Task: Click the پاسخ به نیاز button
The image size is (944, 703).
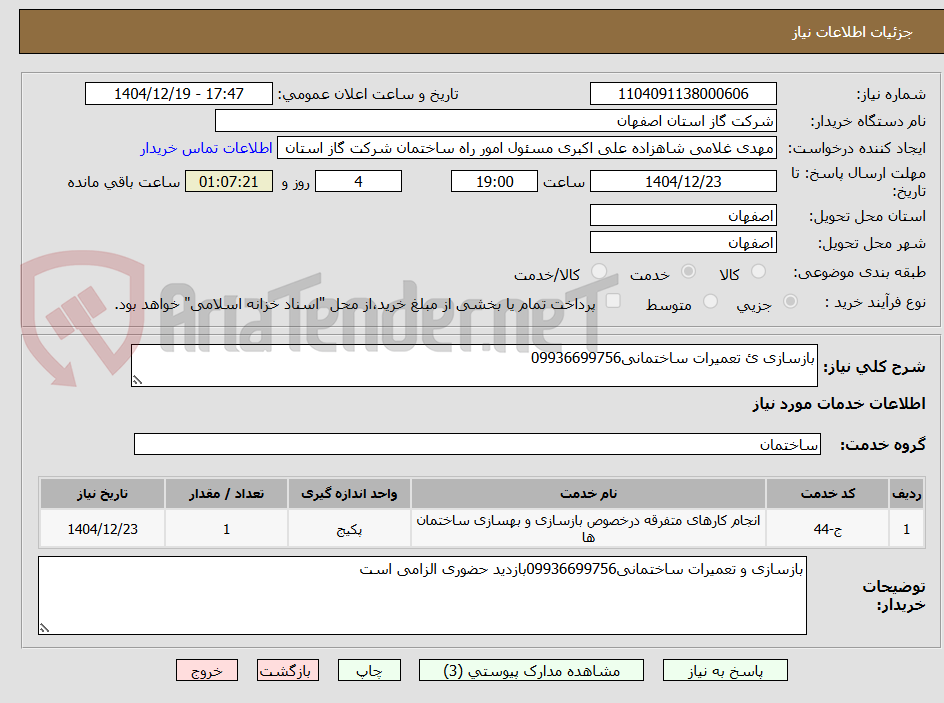Action: click(x=725, y=670)
